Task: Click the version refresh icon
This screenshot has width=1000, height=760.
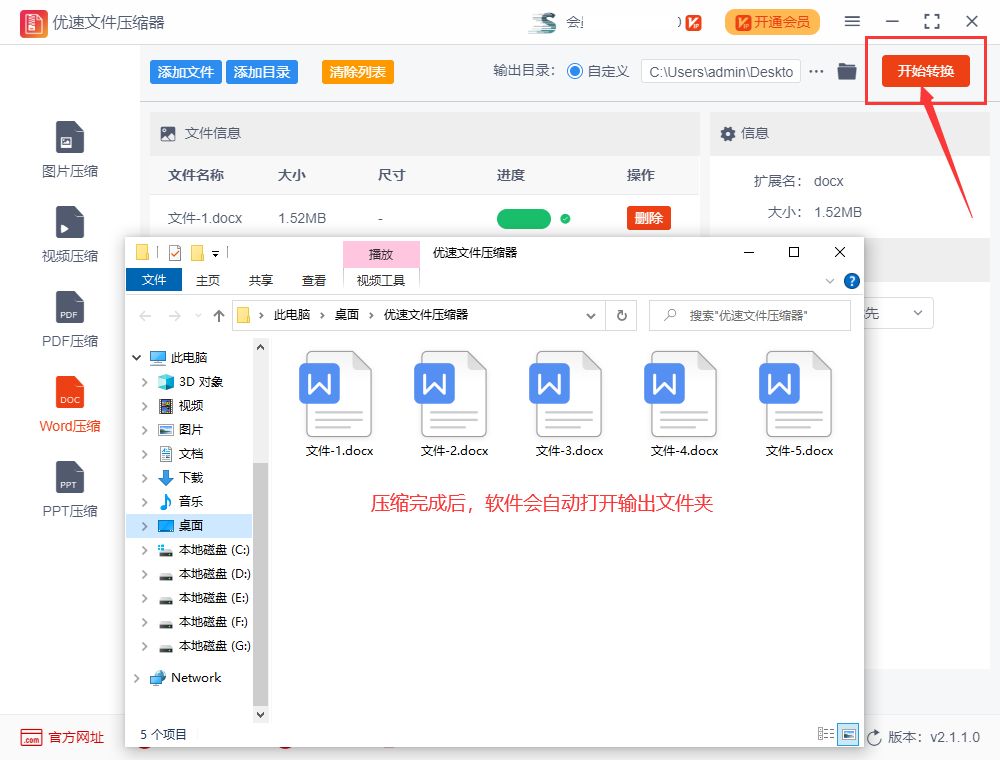Action: pyautogui.click(x=874, y=737)
